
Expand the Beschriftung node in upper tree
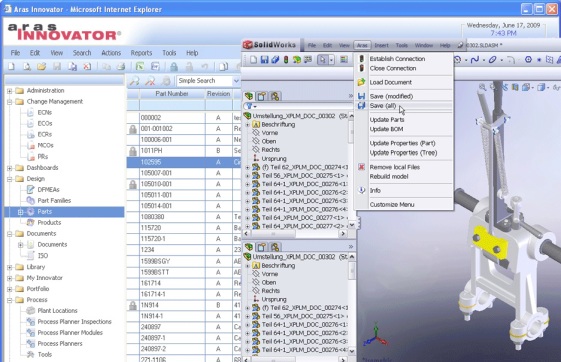(248, 125)
